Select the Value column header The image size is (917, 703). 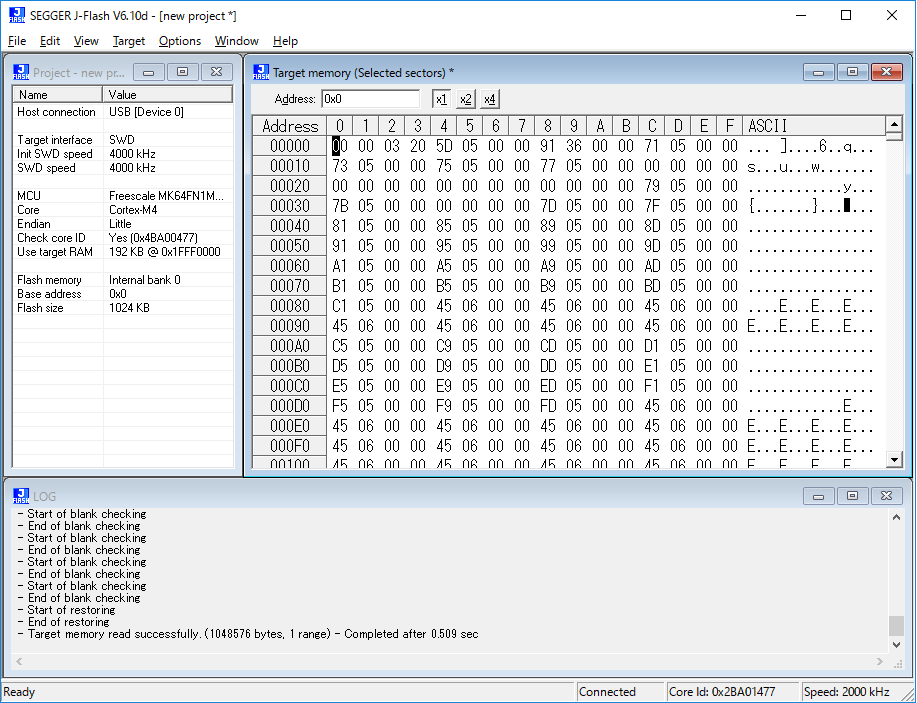(x=168, y=95)
